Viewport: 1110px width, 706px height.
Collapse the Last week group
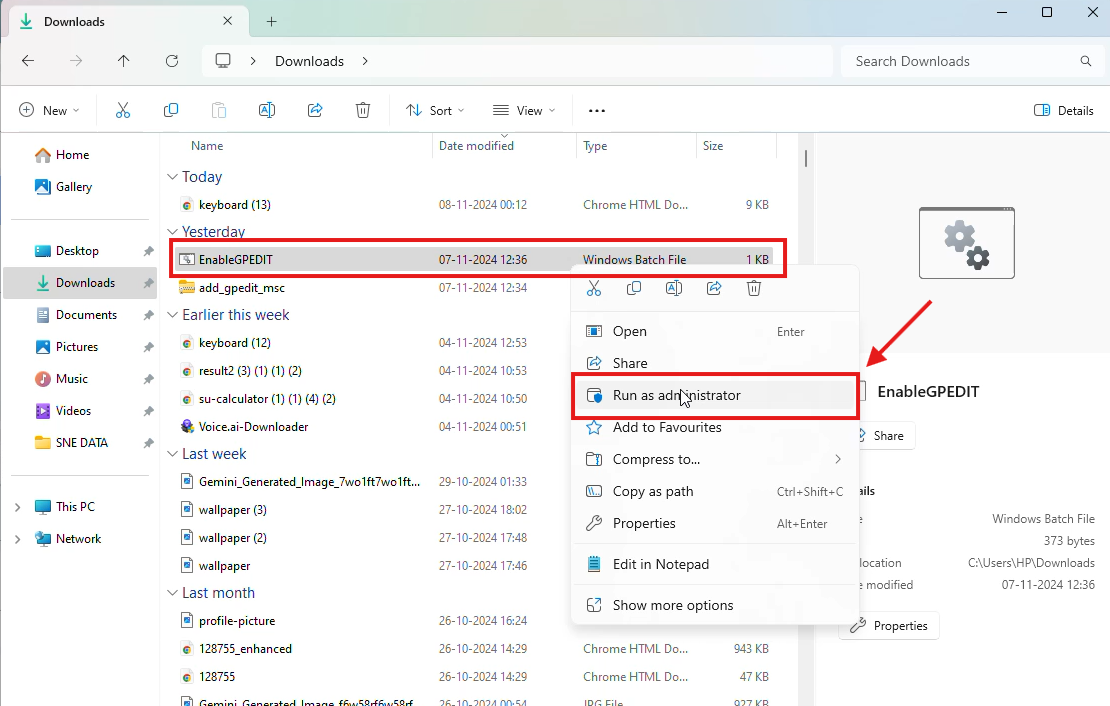click(172, 454)
